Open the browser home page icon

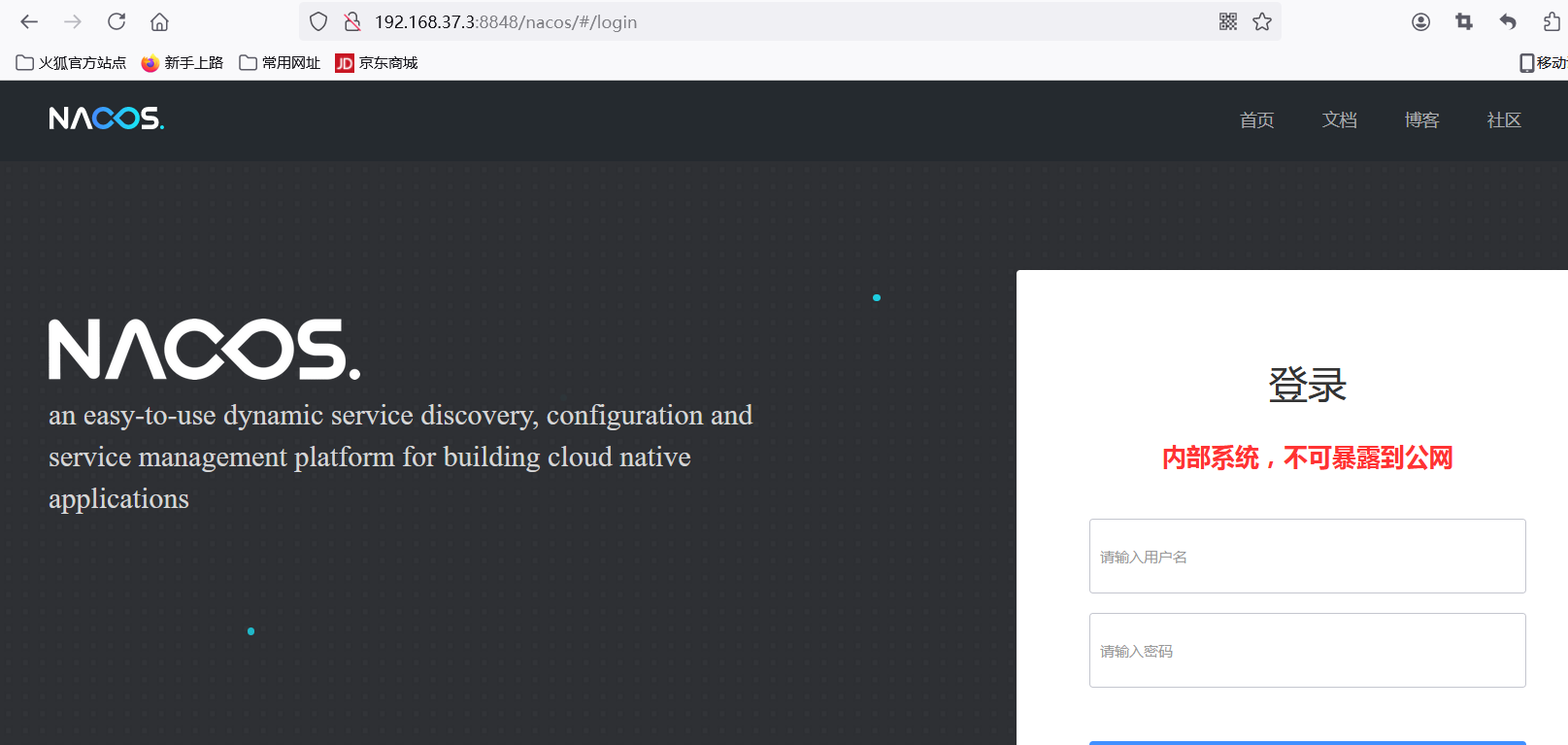160,21
